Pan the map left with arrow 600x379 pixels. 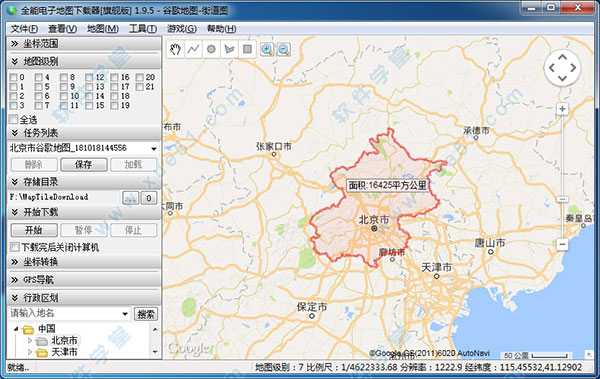click(x=552, y=68)
